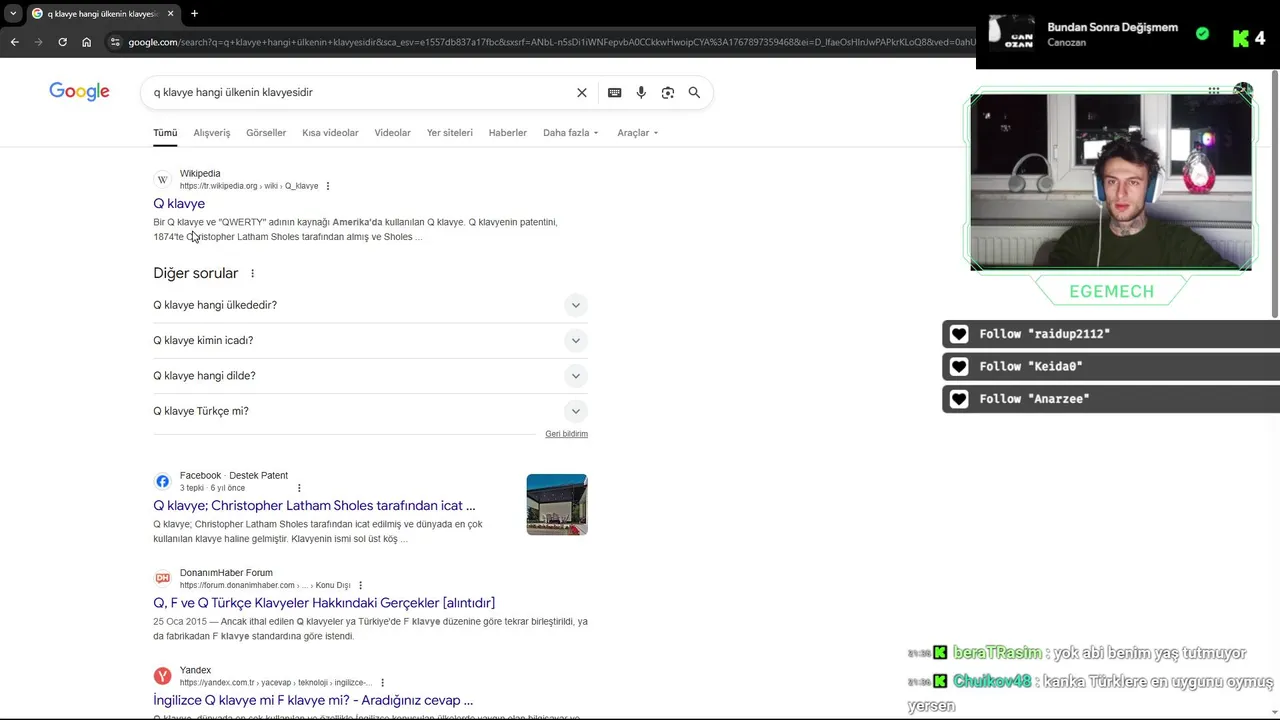
Task: Open 'İngilizce Q klavye mi F klavye mi?' link
Action: click(313, 700)
